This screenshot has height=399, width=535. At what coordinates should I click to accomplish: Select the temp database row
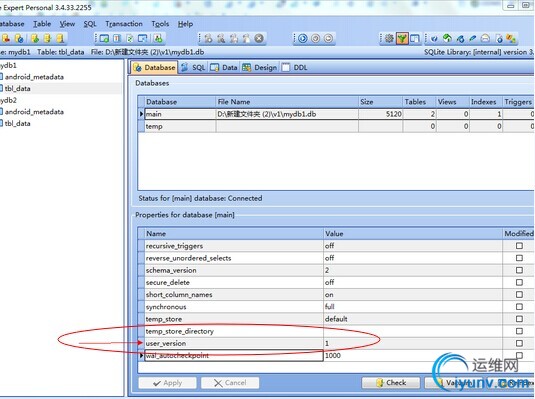(x=336, y=126)
